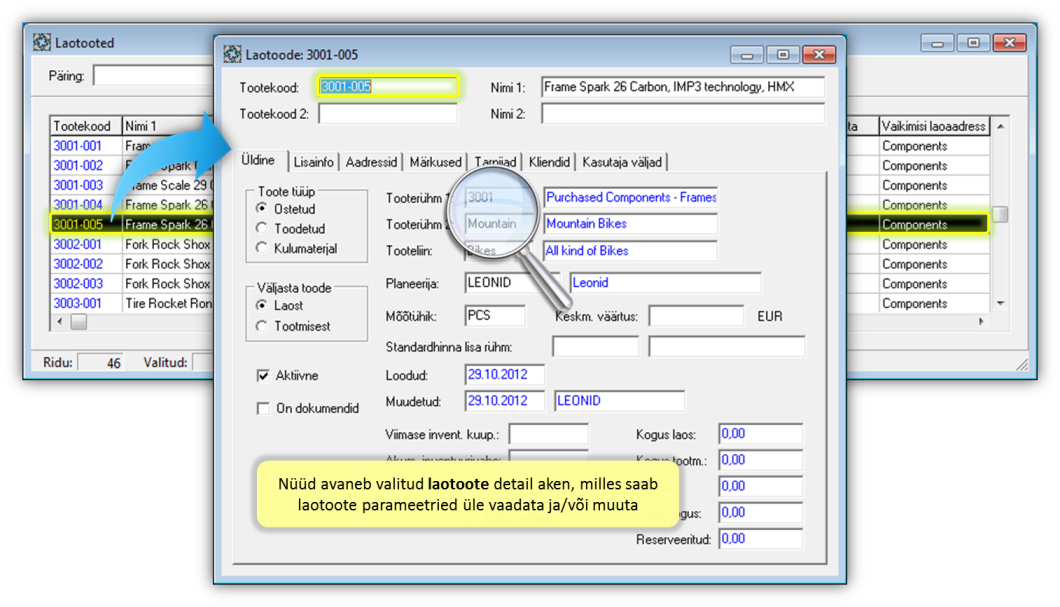This screenshot has height=607, width=1060.
Task: Close the Laotooted background window
Action: pyautogui.click(x=1010, y=43)
